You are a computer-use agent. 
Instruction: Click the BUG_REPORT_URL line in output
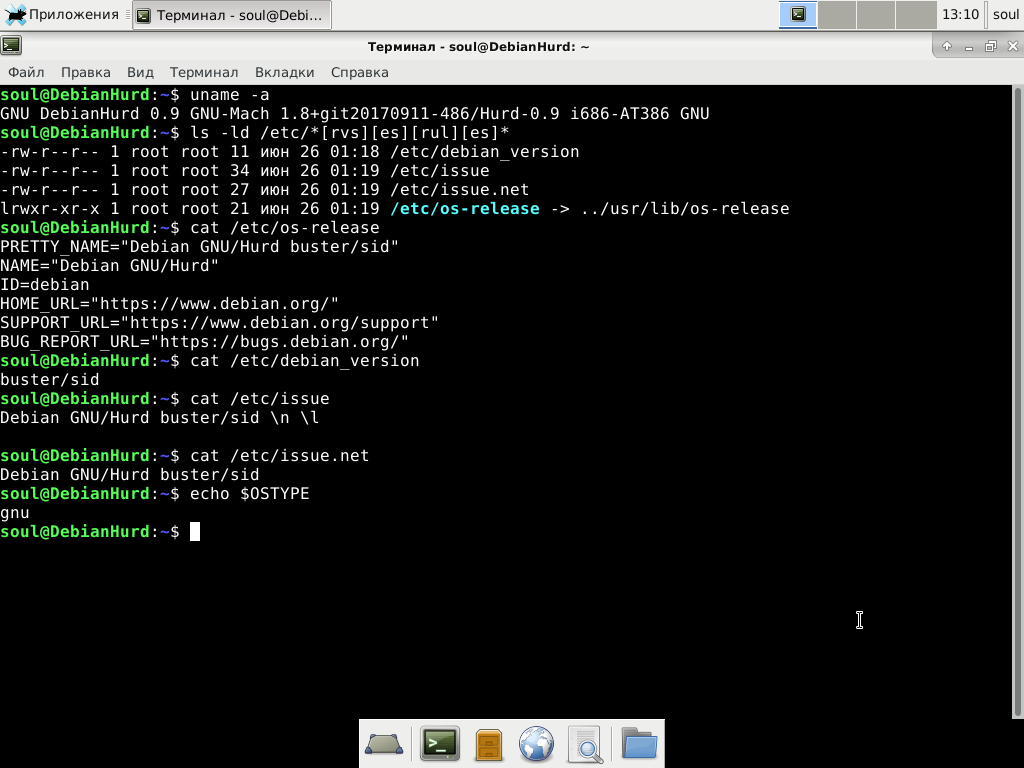point(204,342)
